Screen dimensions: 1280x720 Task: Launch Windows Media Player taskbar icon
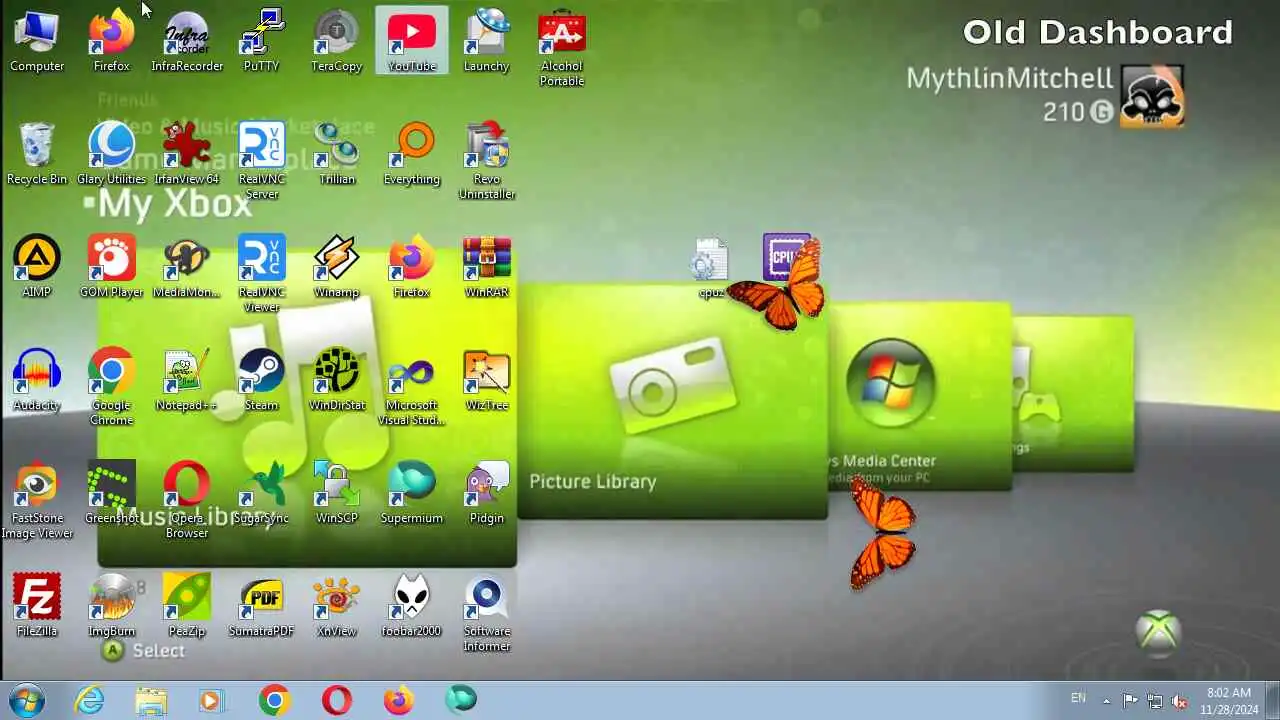(211, 700)
